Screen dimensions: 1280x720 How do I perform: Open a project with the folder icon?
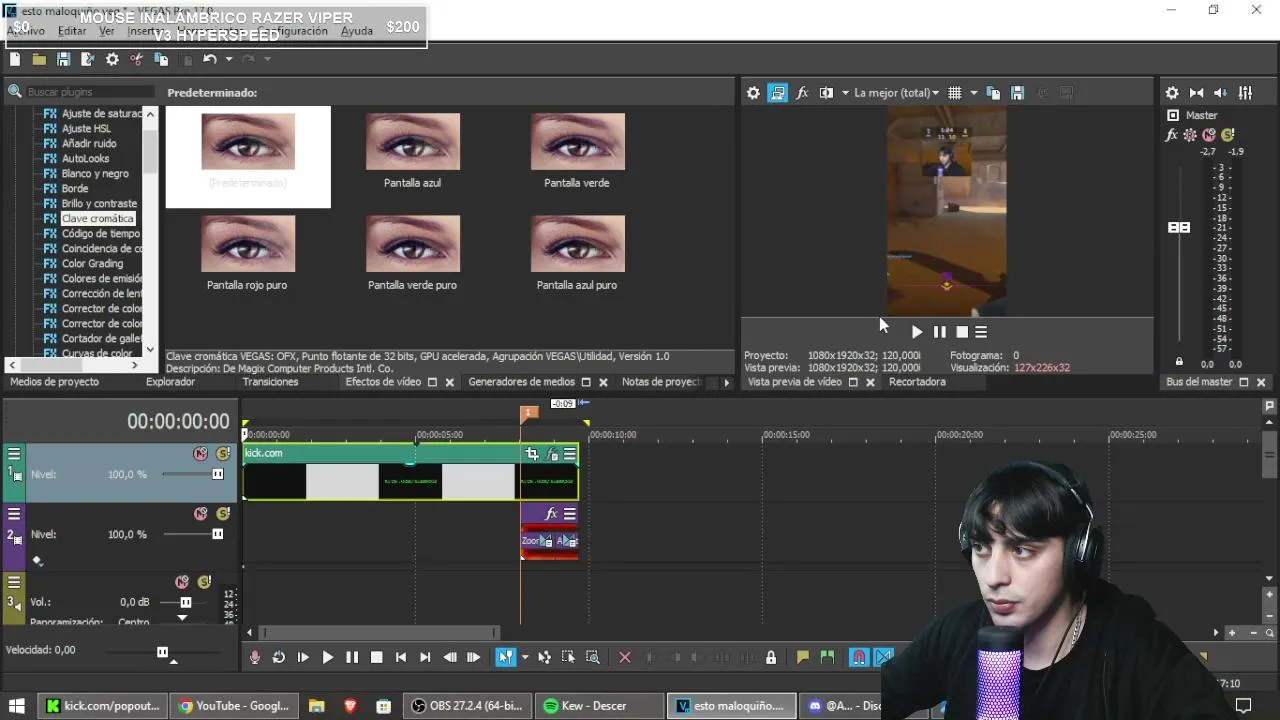[x=39, y=60]
